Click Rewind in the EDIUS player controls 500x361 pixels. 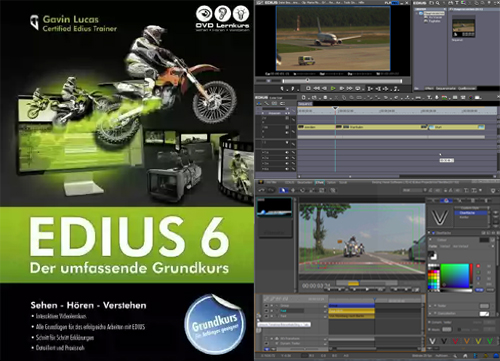316,88
